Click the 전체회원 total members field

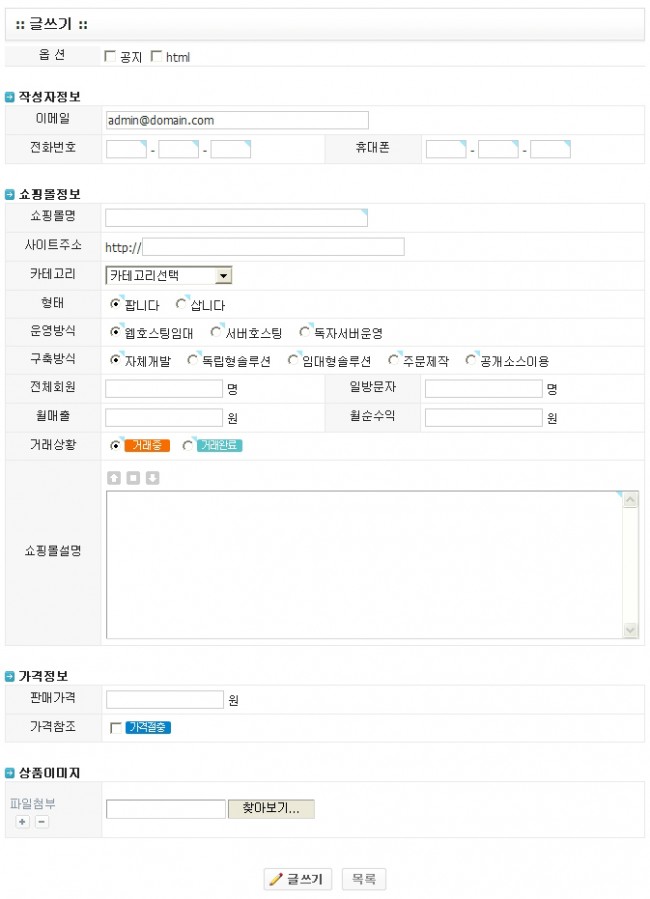pos(164,389)
